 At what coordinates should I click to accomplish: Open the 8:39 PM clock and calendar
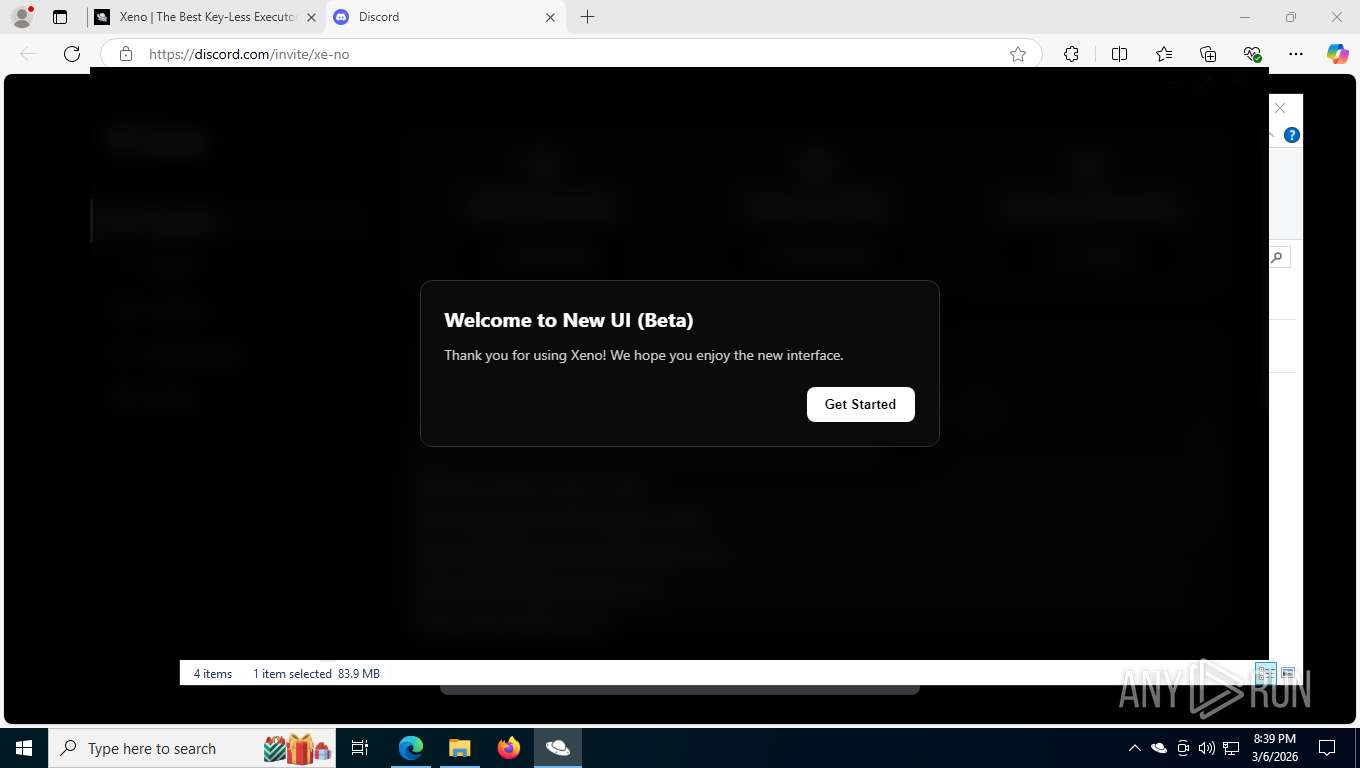(x=1274, y=748)
